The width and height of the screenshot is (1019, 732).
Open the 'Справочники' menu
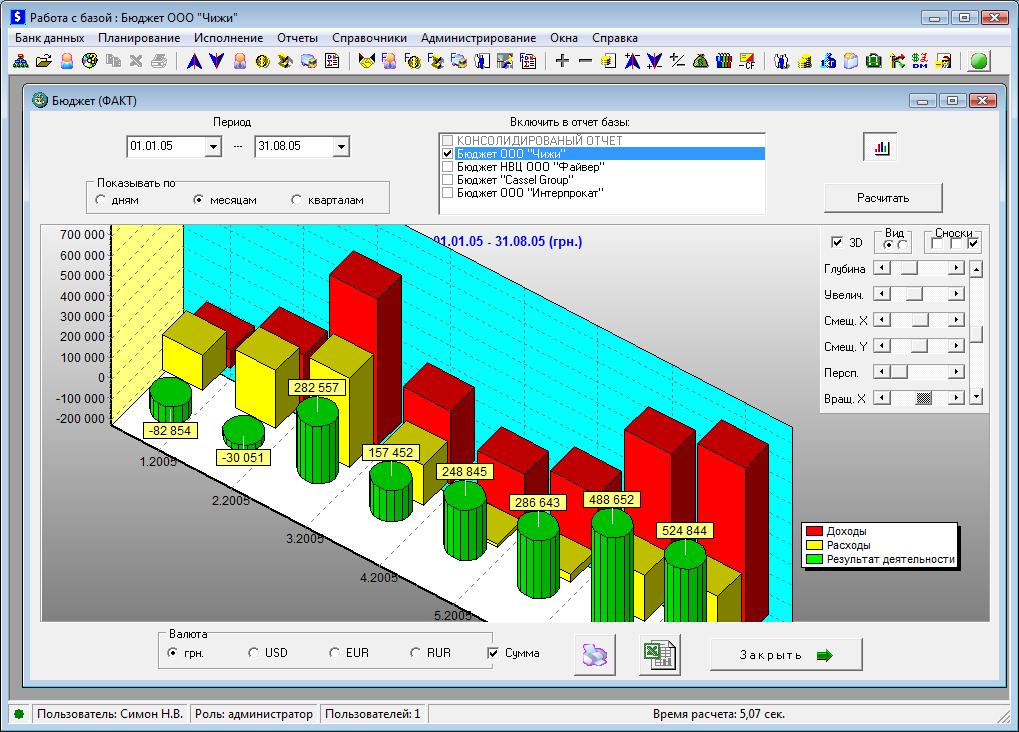click(369, 38)
